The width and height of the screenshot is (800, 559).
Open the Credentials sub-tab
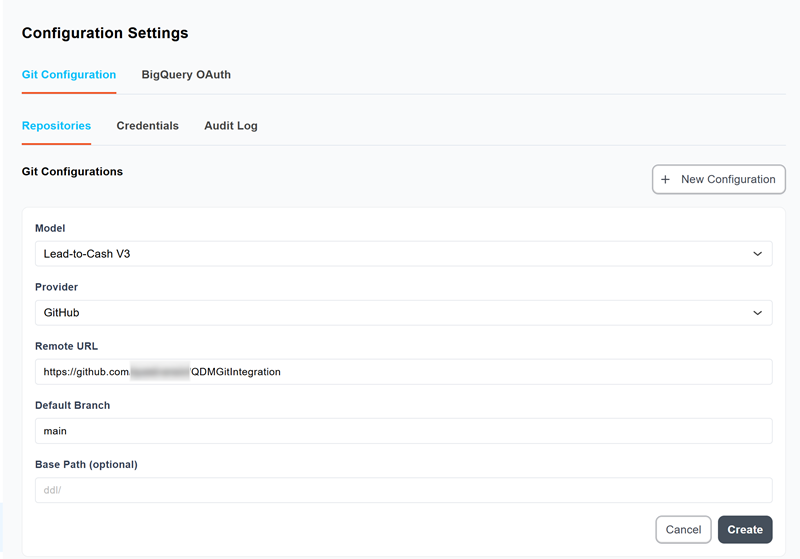tap(147, 125)
